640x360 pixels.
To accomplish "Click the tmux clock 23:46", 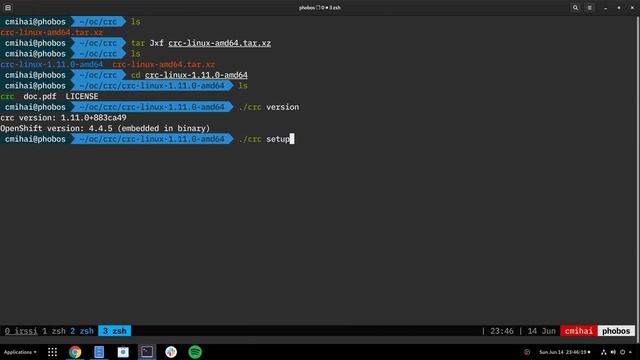I will pos(502,331).
